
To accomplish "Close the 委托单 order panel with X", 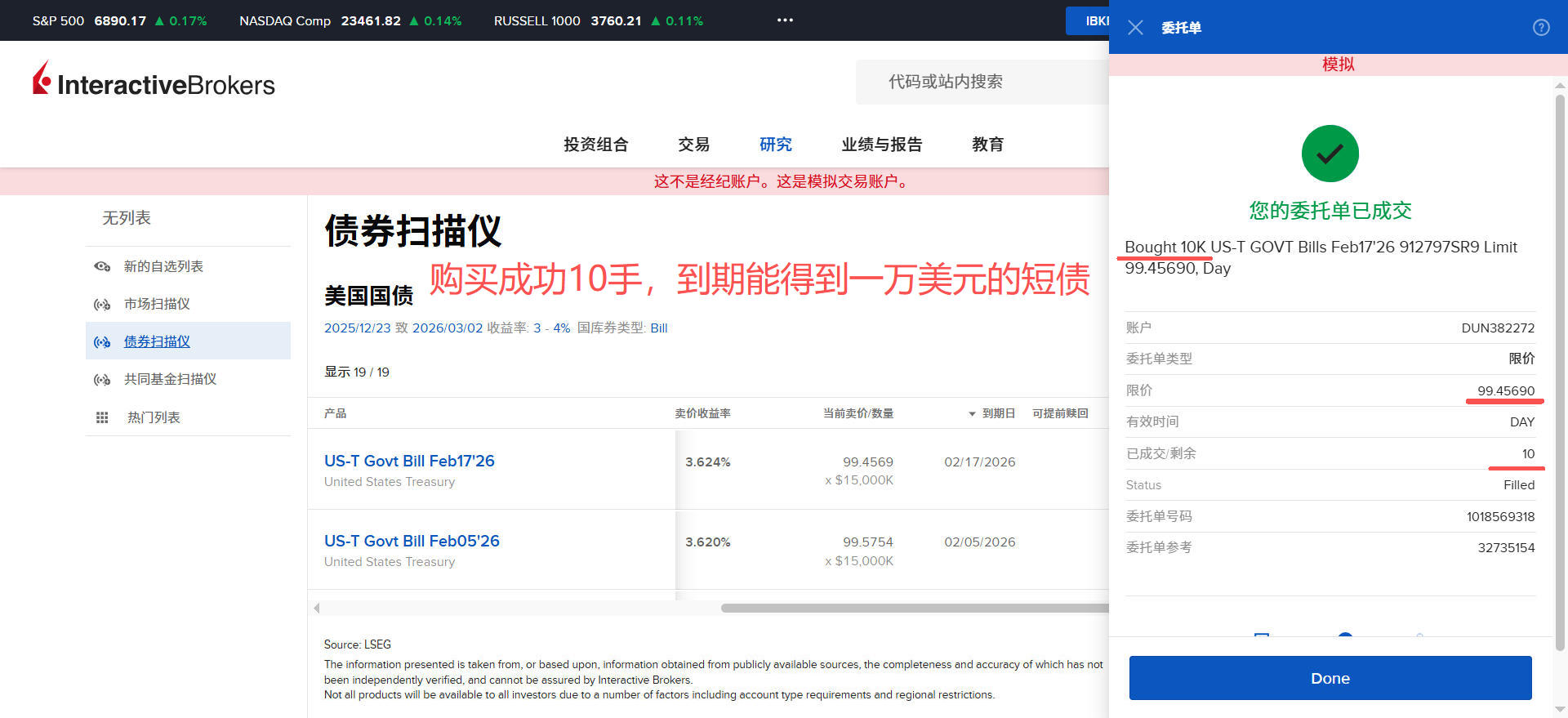I will click(1135, 28).
